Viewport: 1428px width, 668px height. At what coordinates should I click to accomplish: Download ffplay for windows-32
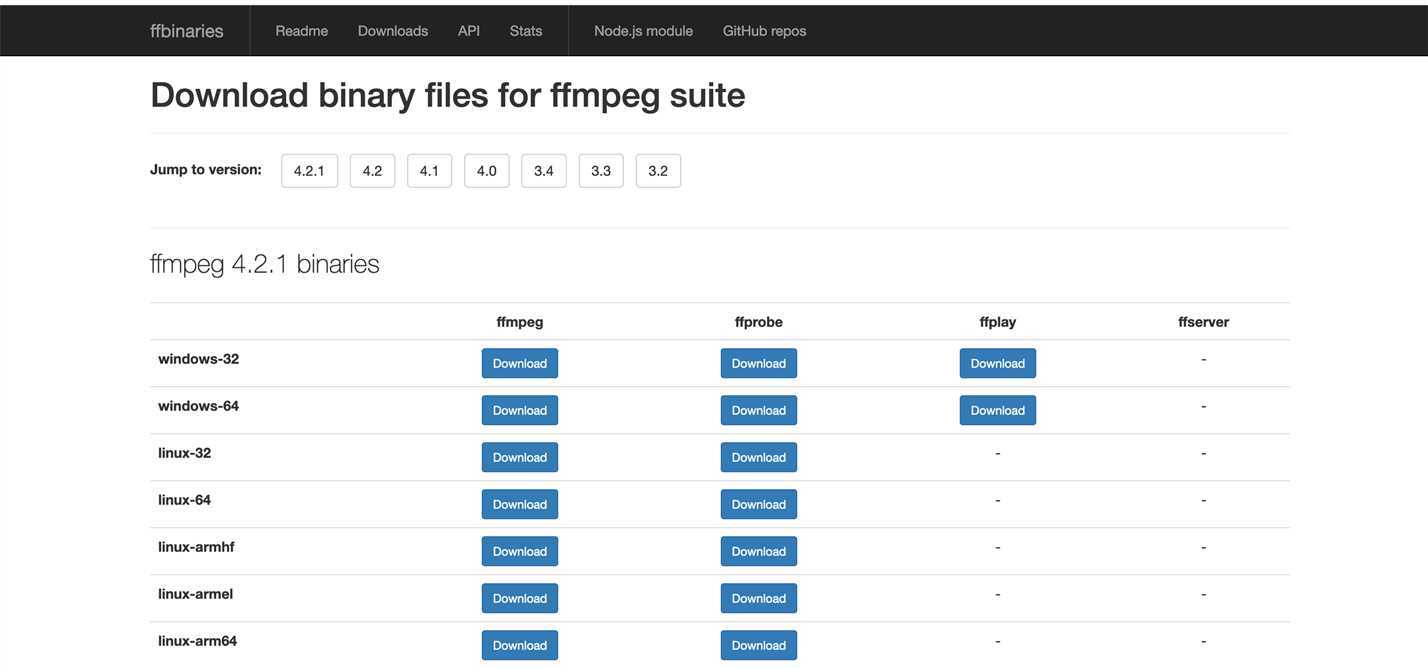tap(997, 363)
